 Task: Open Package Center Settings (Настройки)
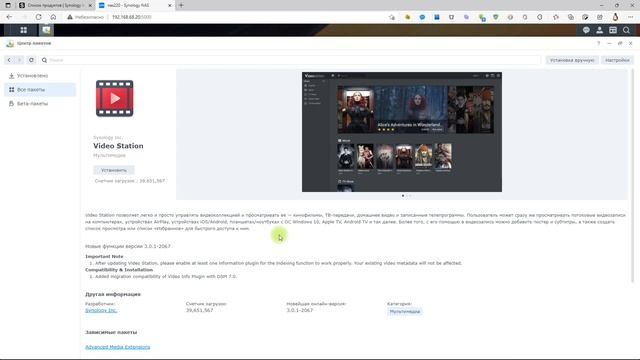click(617, 60)
